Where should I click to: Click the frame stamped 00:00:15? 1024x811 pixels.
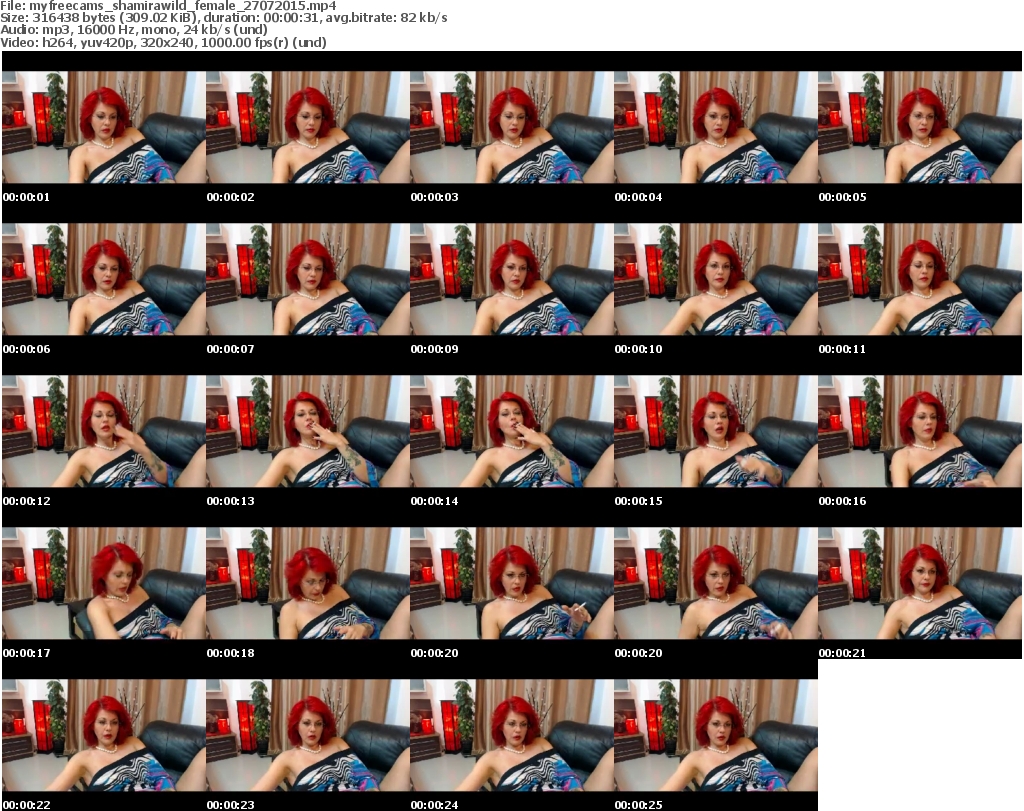click(716, 432)
